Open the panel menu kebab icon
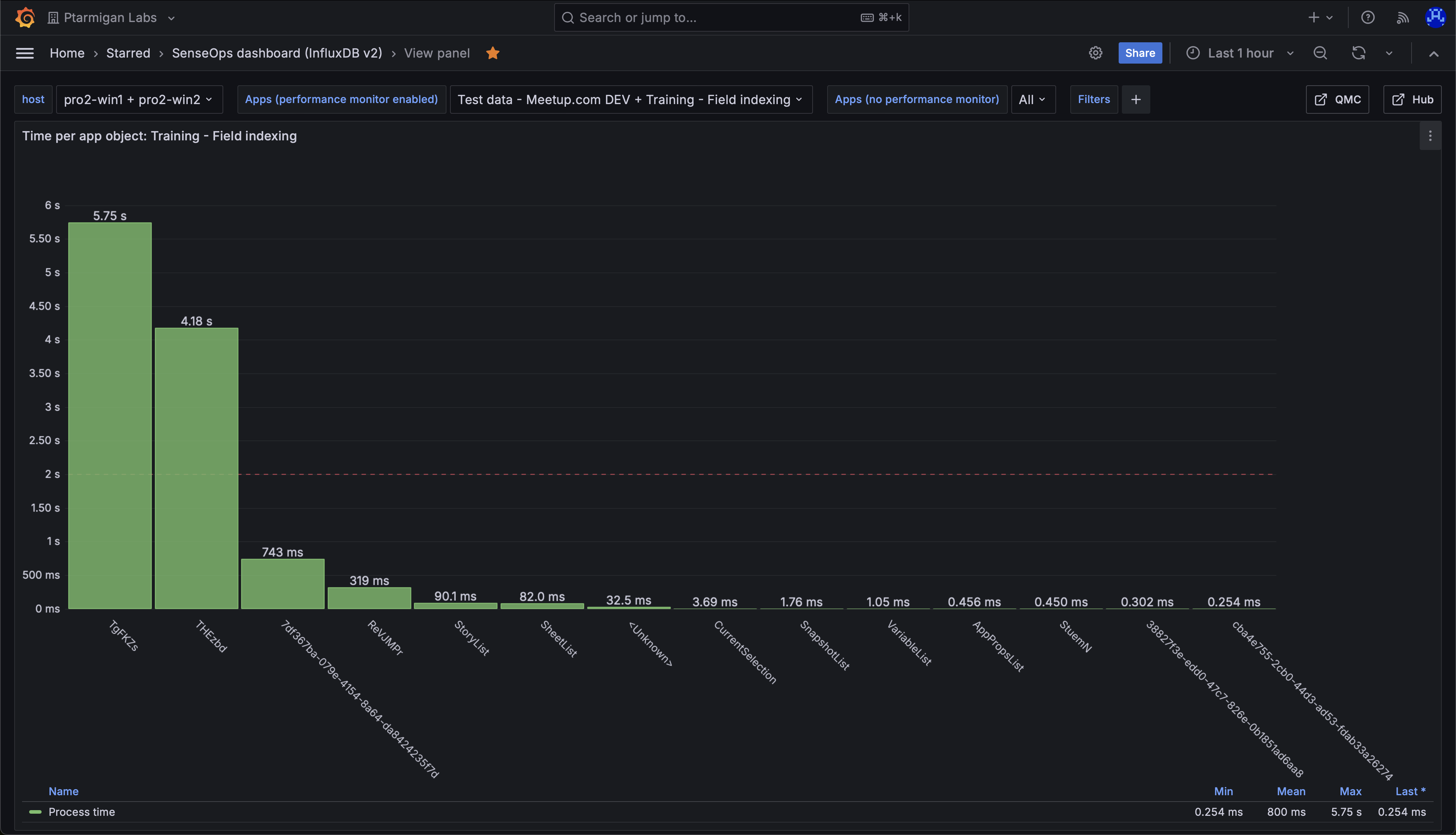This screenshot has width=1456, height=835. (1430, 136)
